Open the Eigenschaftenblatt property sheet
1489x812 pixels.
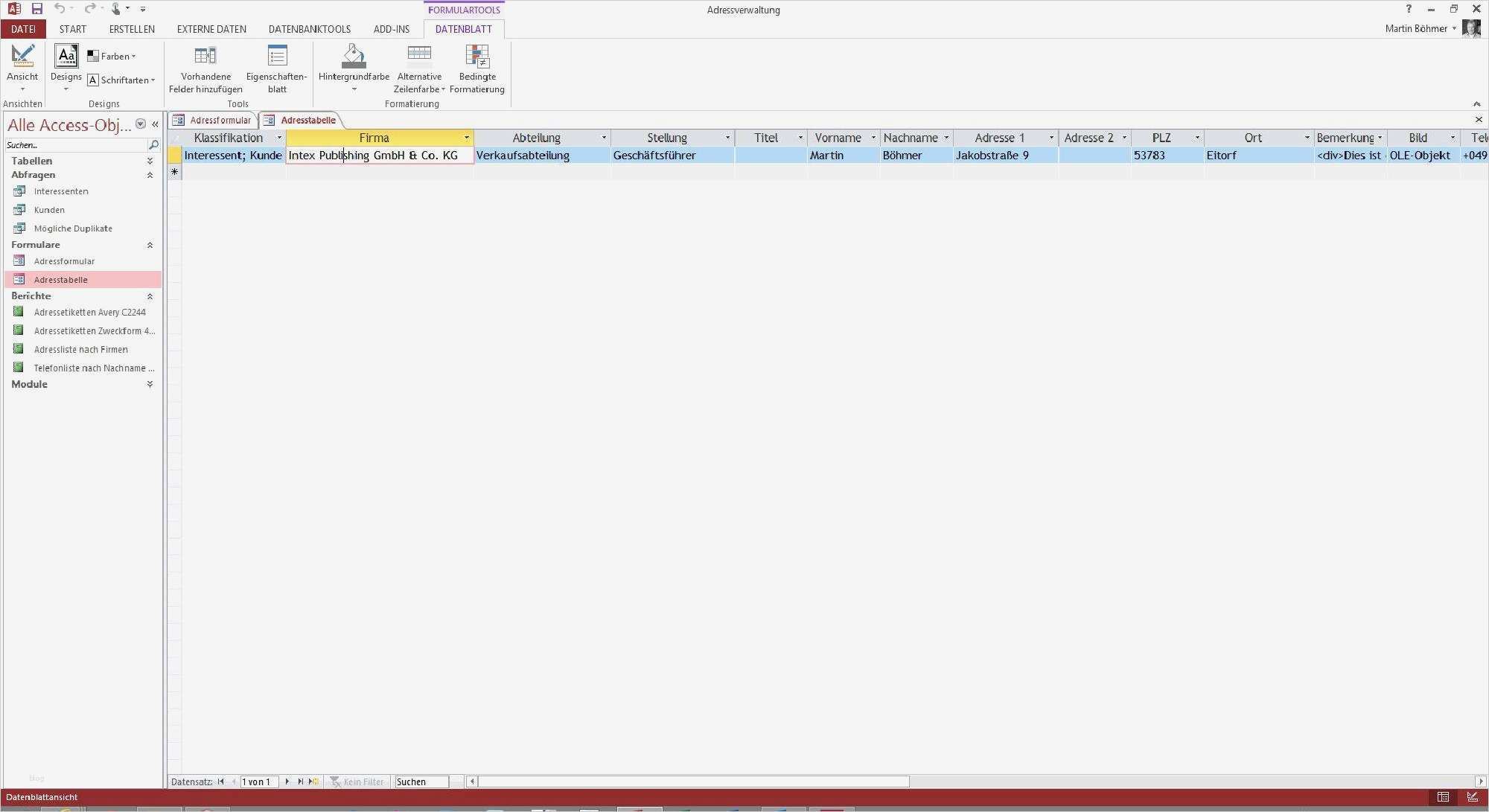277,56
